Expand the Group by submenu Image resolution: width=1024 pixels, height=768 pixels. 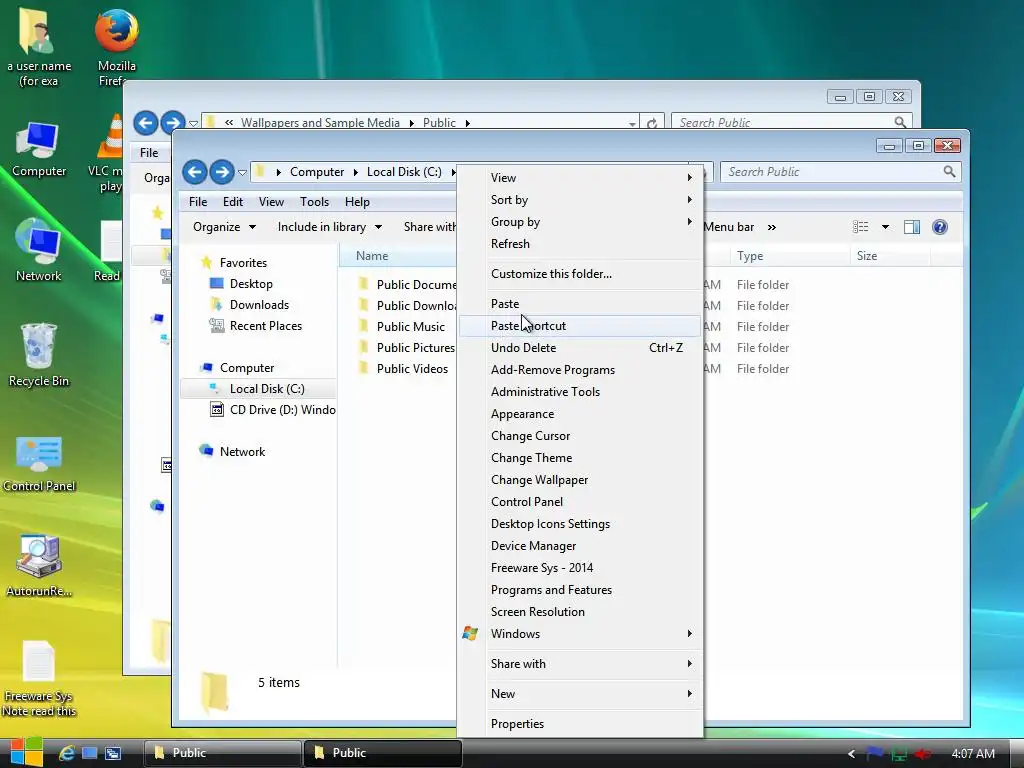580,222
